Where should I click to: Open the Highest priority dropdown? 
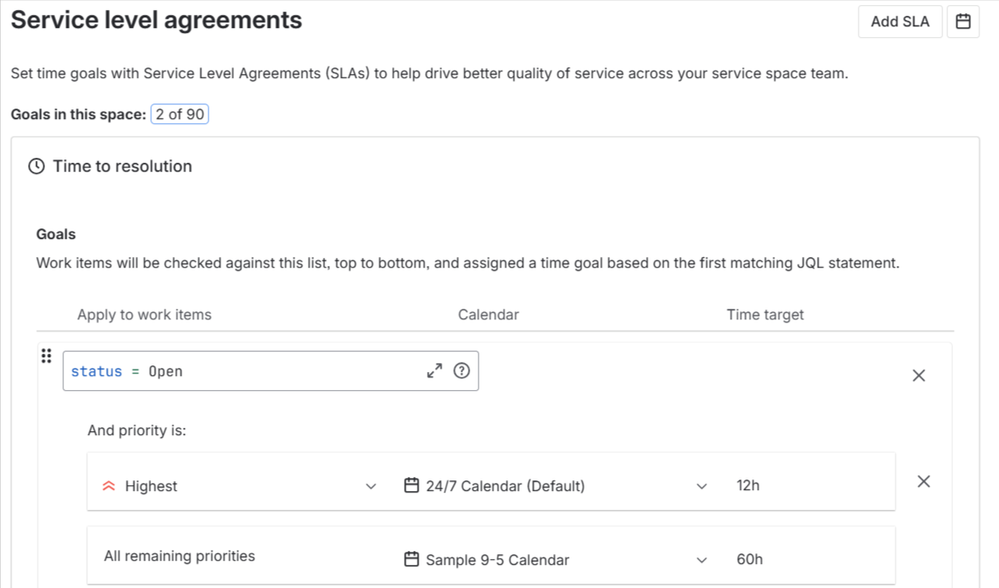click(371, 486)
